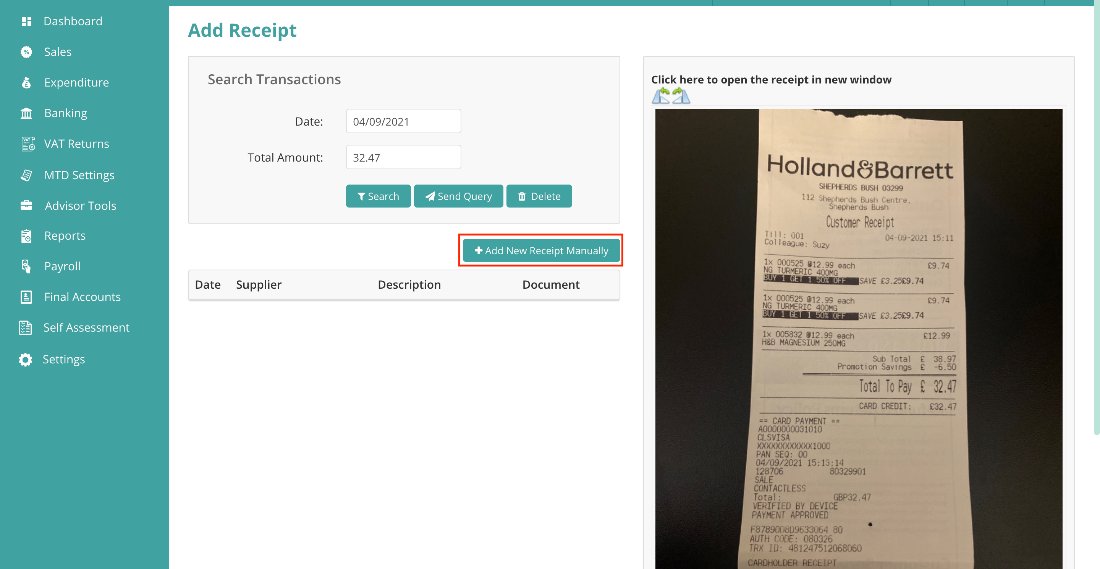Open Advisor Tools in the sidebar
1100x569 pixels.
(81, 206)
